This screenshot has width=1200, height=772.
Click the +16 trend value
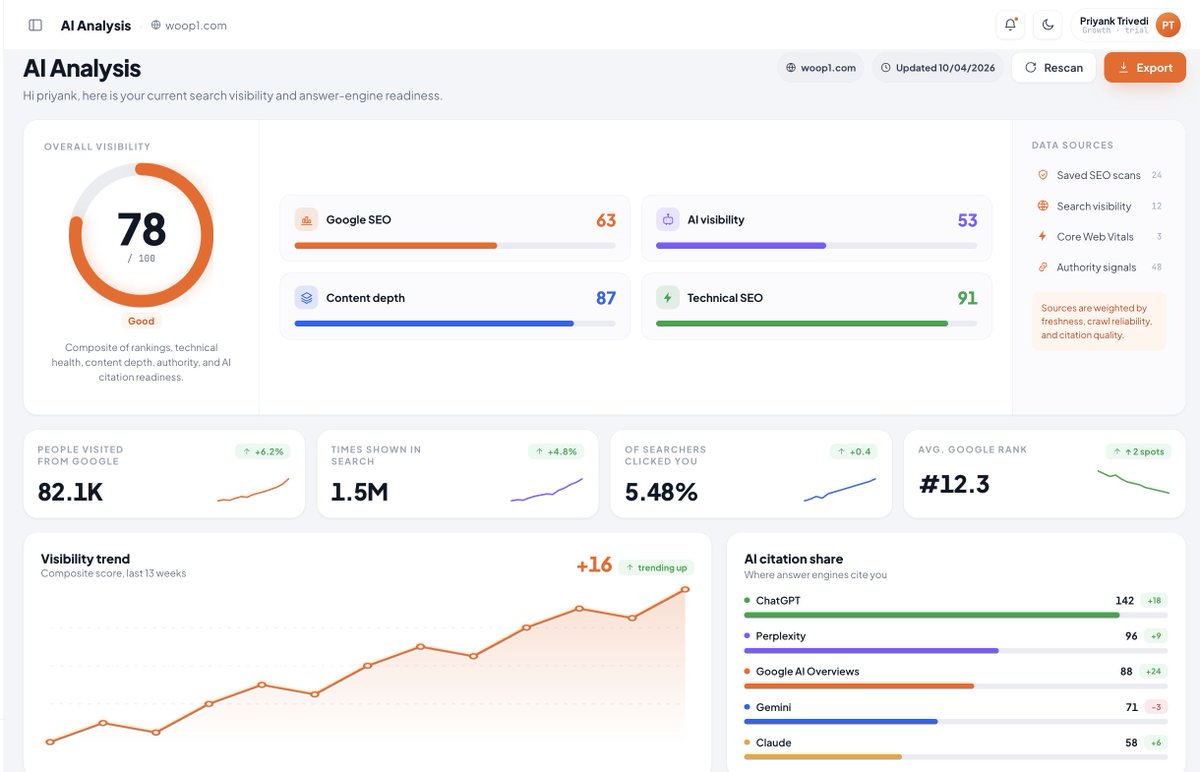coord(594,565)
